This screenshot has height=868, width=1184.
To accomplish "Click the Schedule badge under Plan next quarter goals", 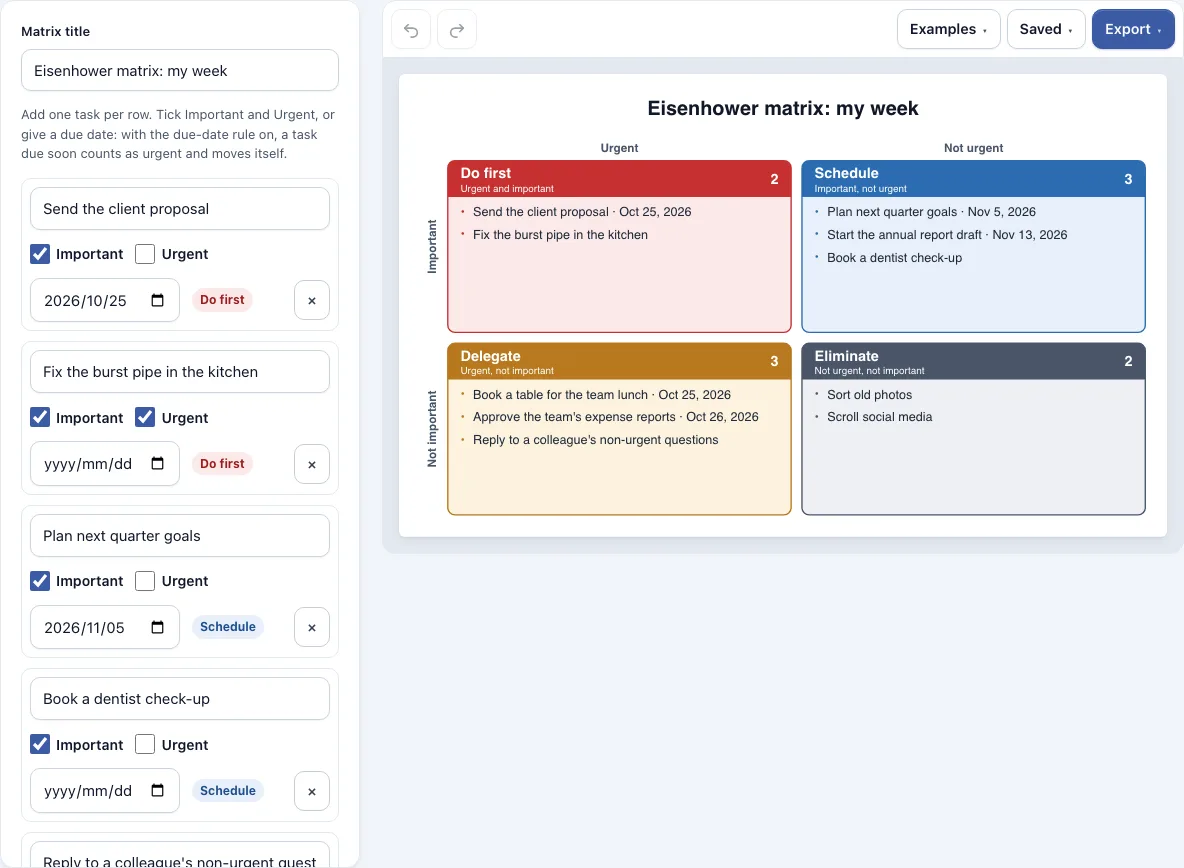I will (x=227, y=626).
